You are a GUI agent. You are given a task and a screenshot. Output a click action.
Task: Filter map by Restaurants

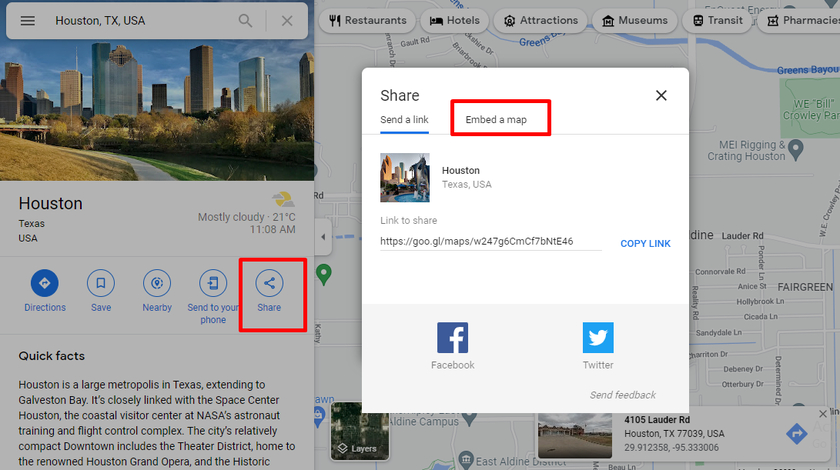(x=368, y=20)
